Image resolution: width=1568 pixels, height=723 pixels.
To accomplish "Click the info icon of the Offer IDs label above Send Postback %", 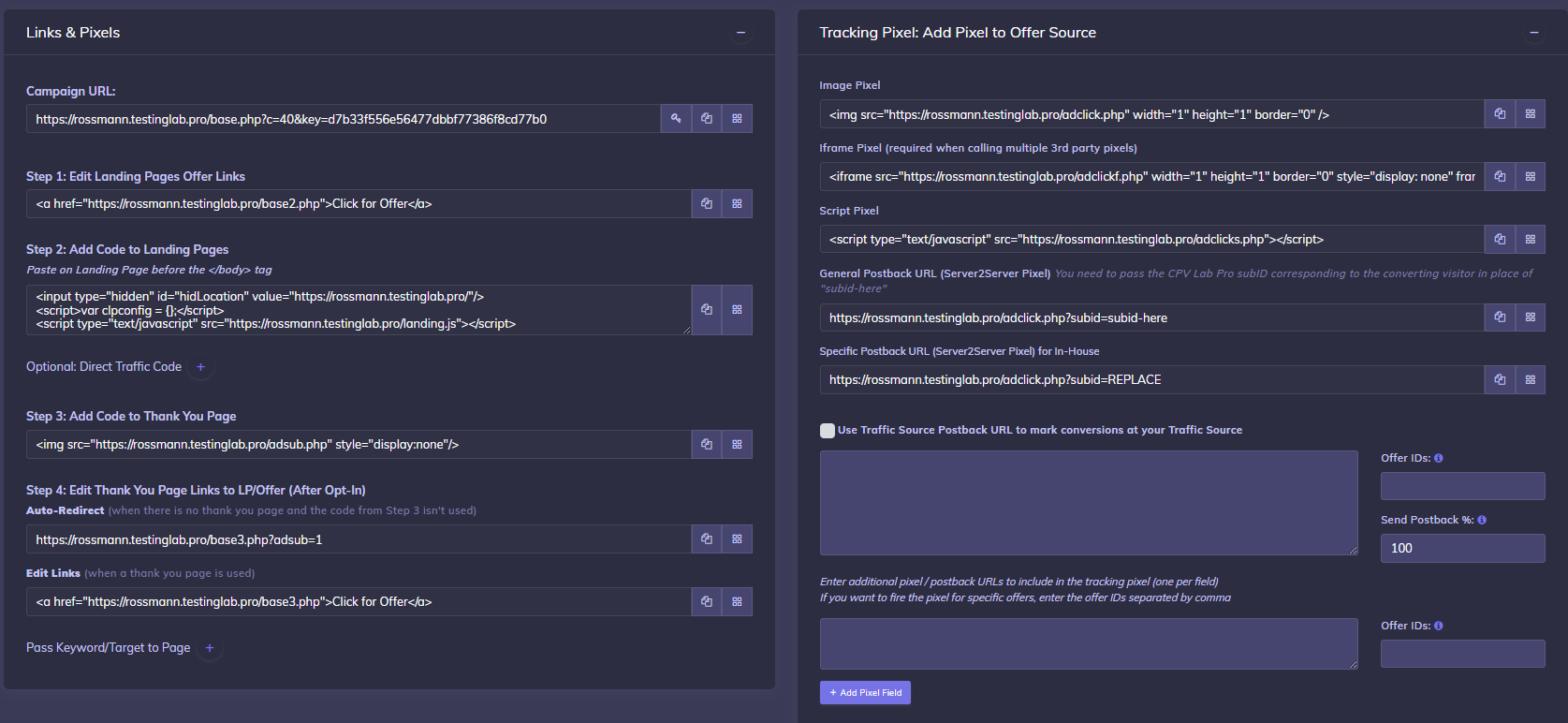I will [1439, 458].
